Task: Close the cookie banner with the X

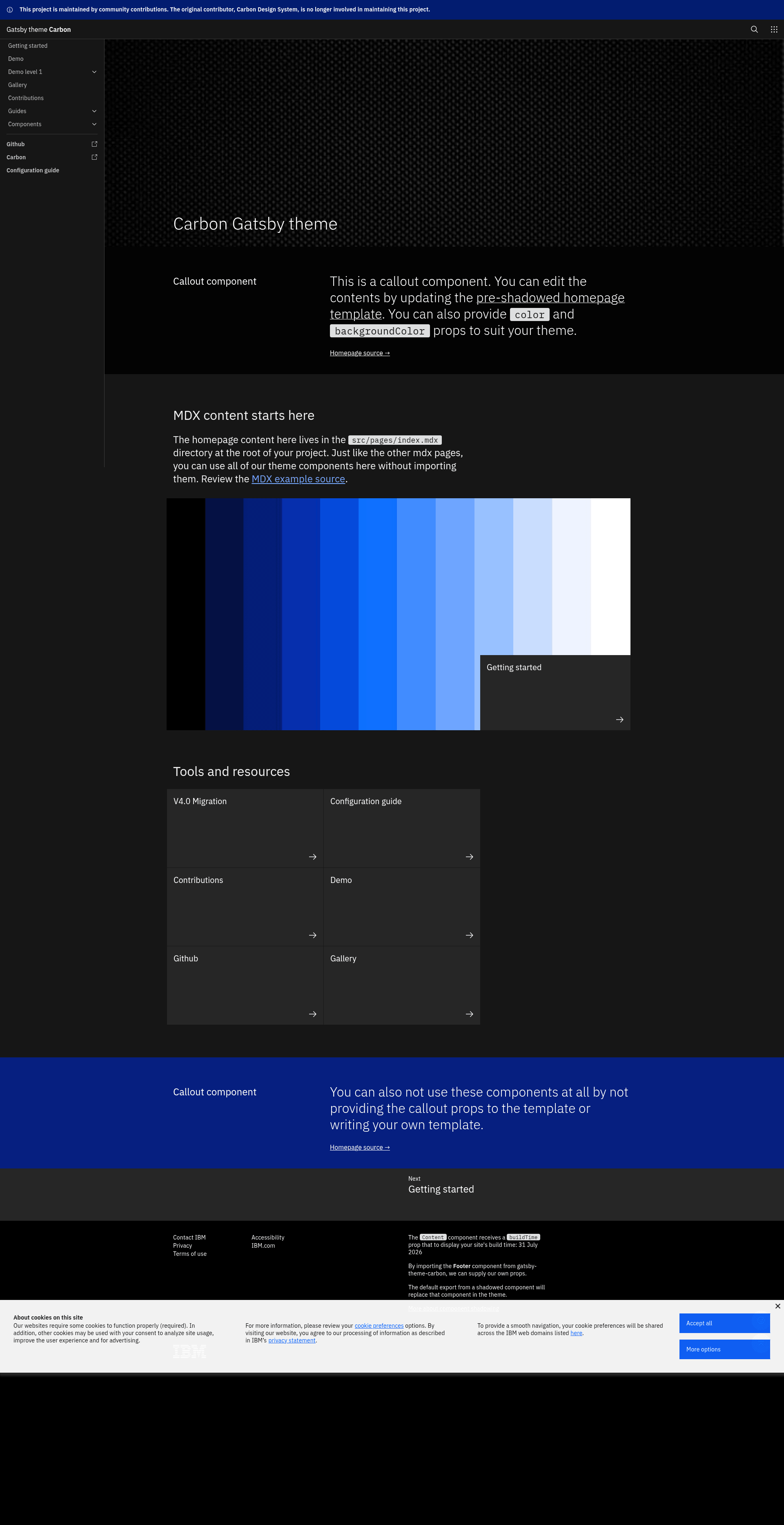Action: 777,1306
